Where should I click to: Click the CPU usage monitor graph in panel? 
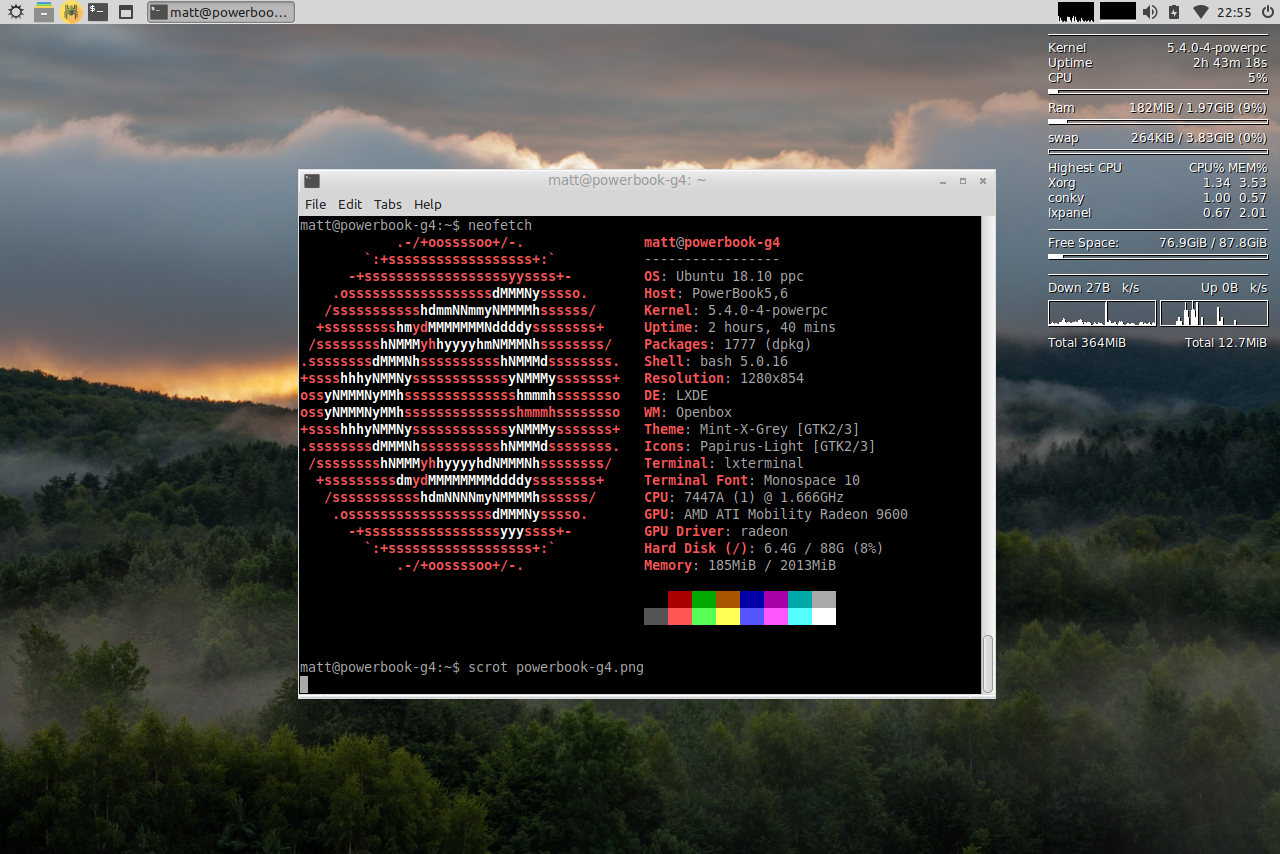1076,12
